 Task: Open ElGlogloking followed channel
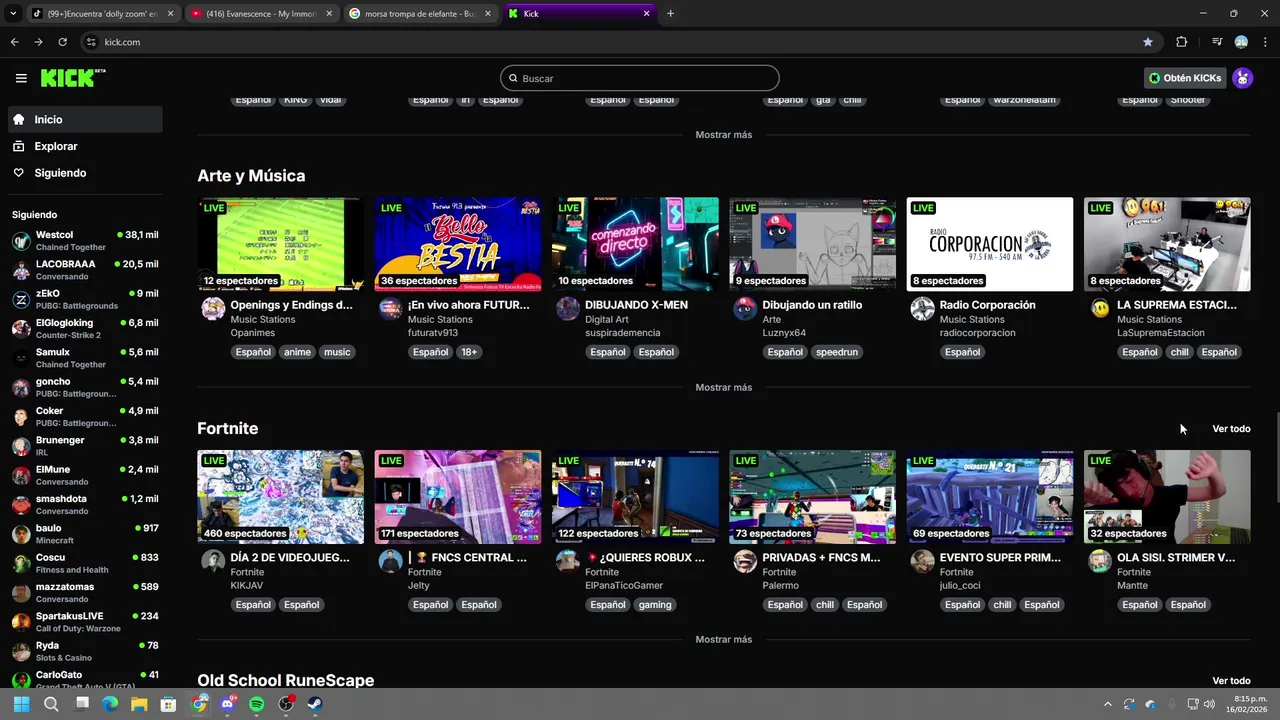(85, 329)
